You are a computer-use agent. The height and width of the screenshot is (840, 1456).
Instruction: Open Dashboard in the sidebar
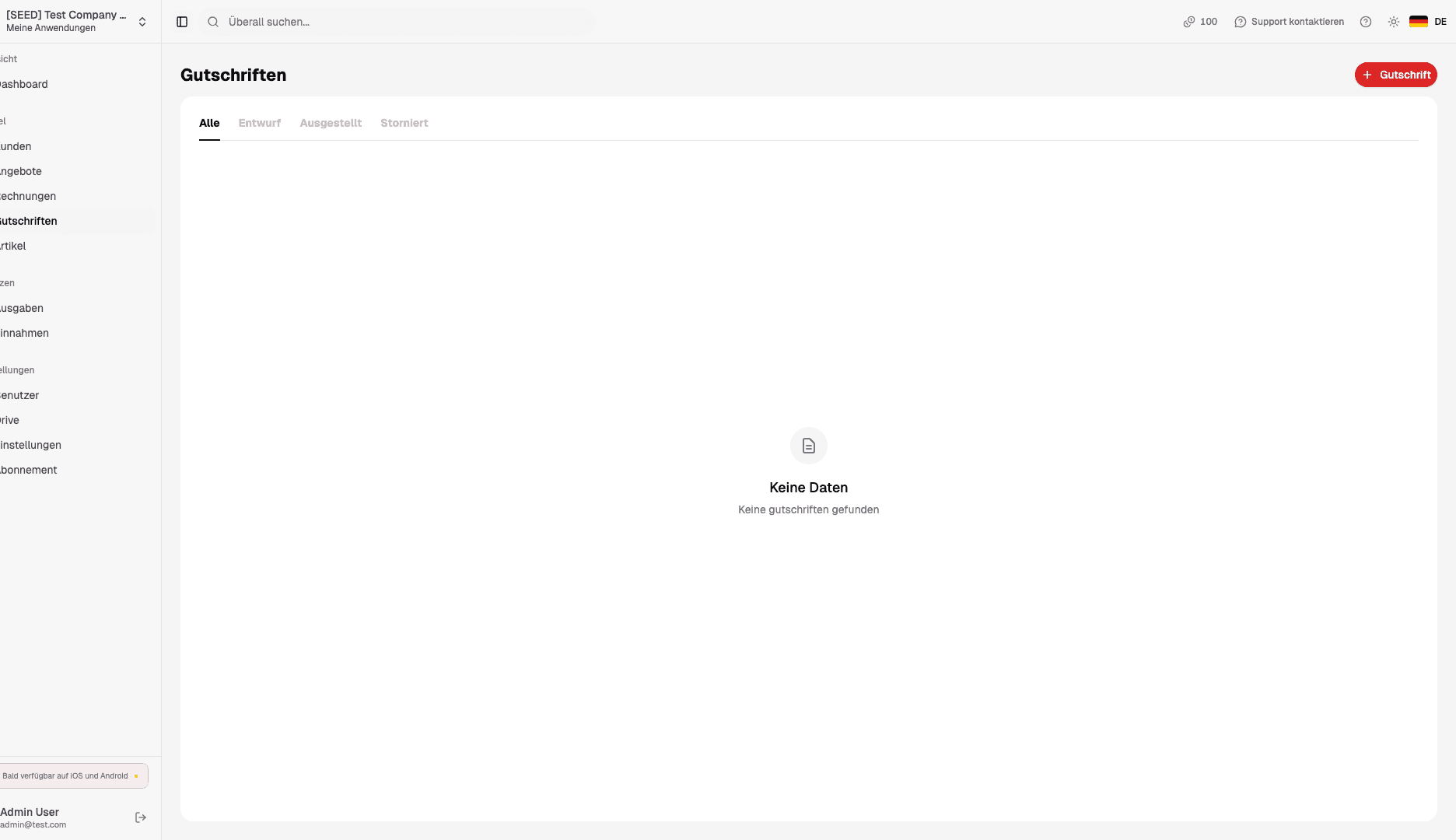[76, 84]
